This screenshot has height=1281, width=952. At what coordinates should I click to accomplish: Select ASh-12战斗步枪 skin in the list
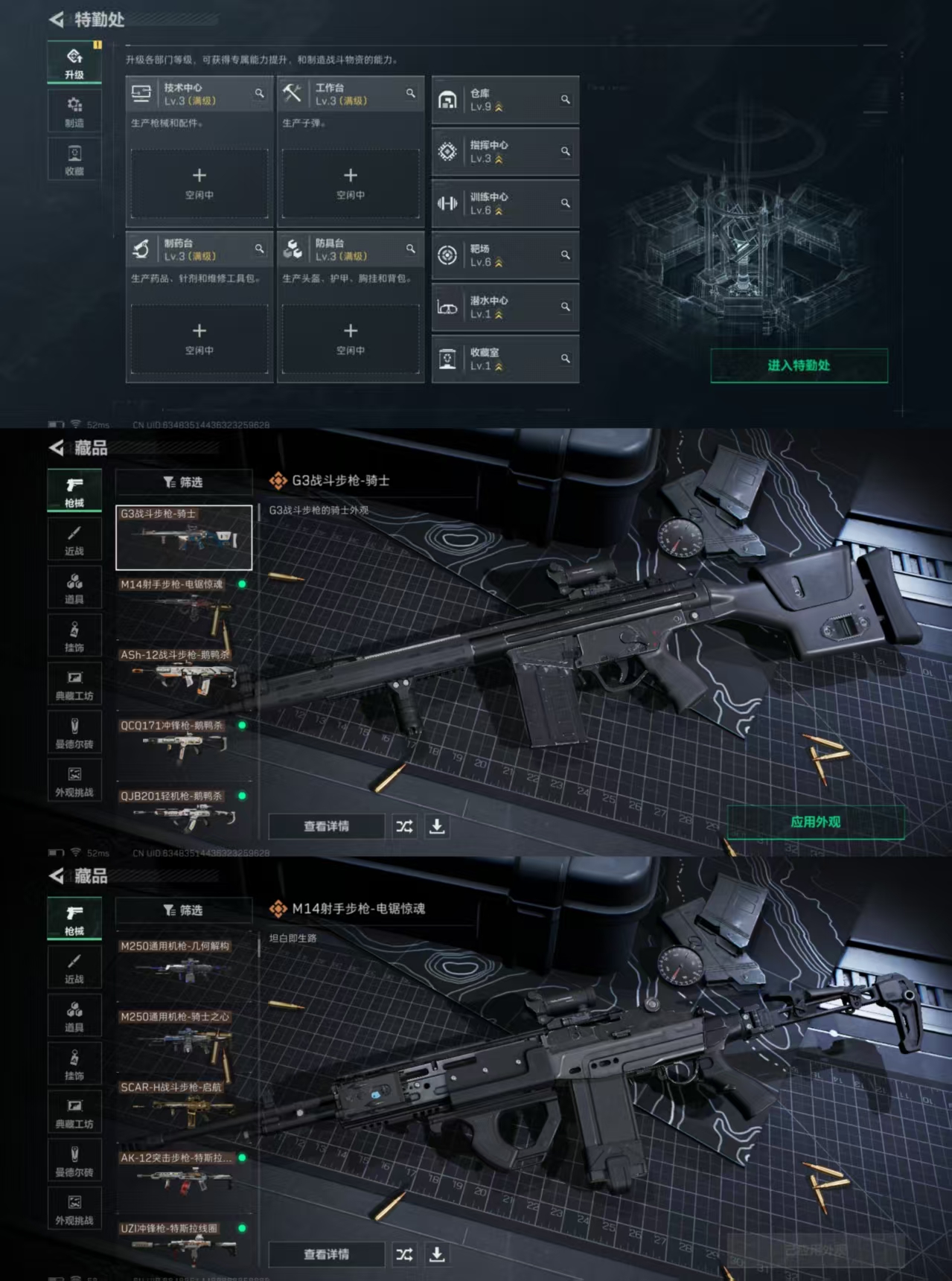coord(184,679)
